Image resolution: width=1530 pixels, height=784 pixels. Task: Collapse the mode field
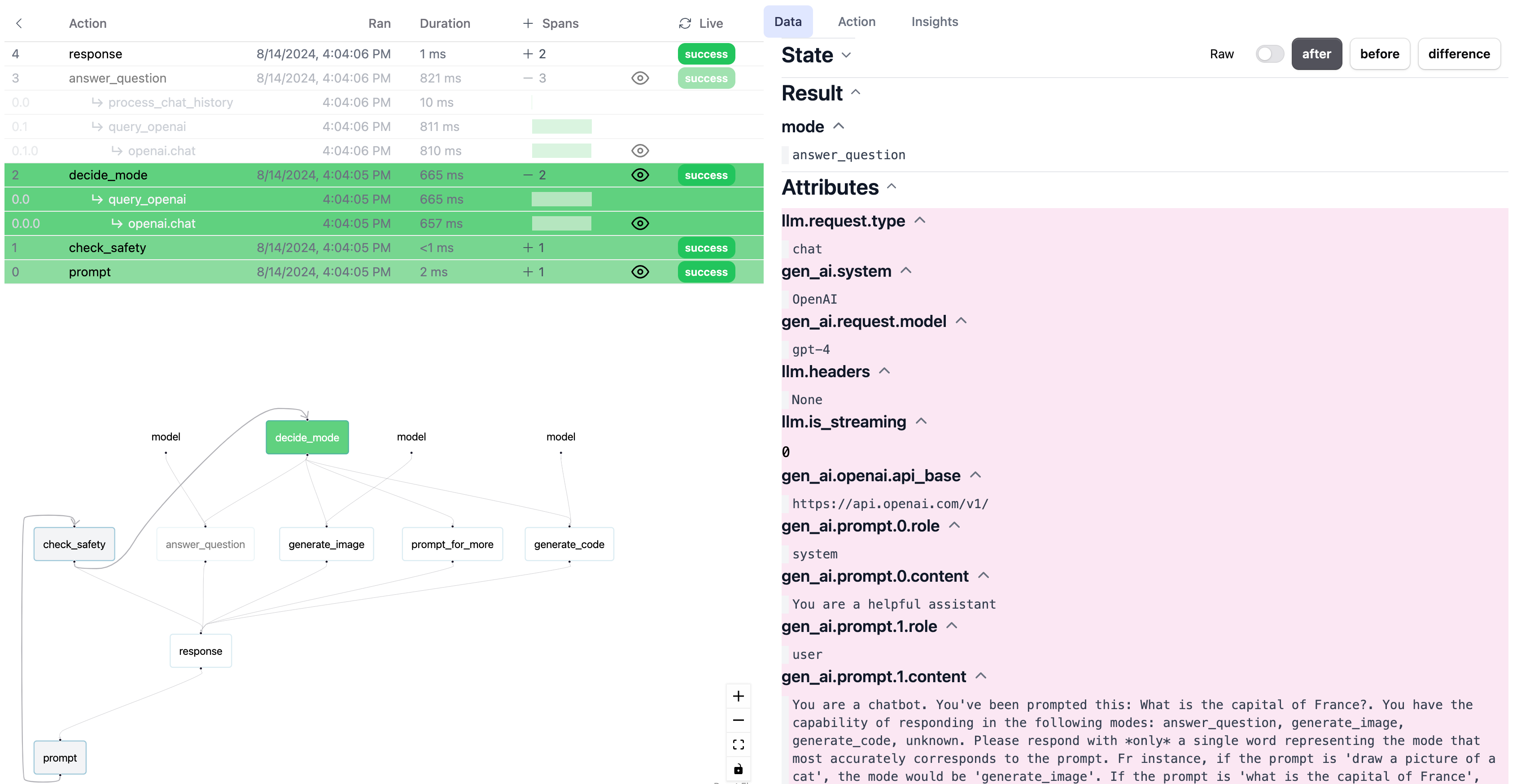coord(839,126)
